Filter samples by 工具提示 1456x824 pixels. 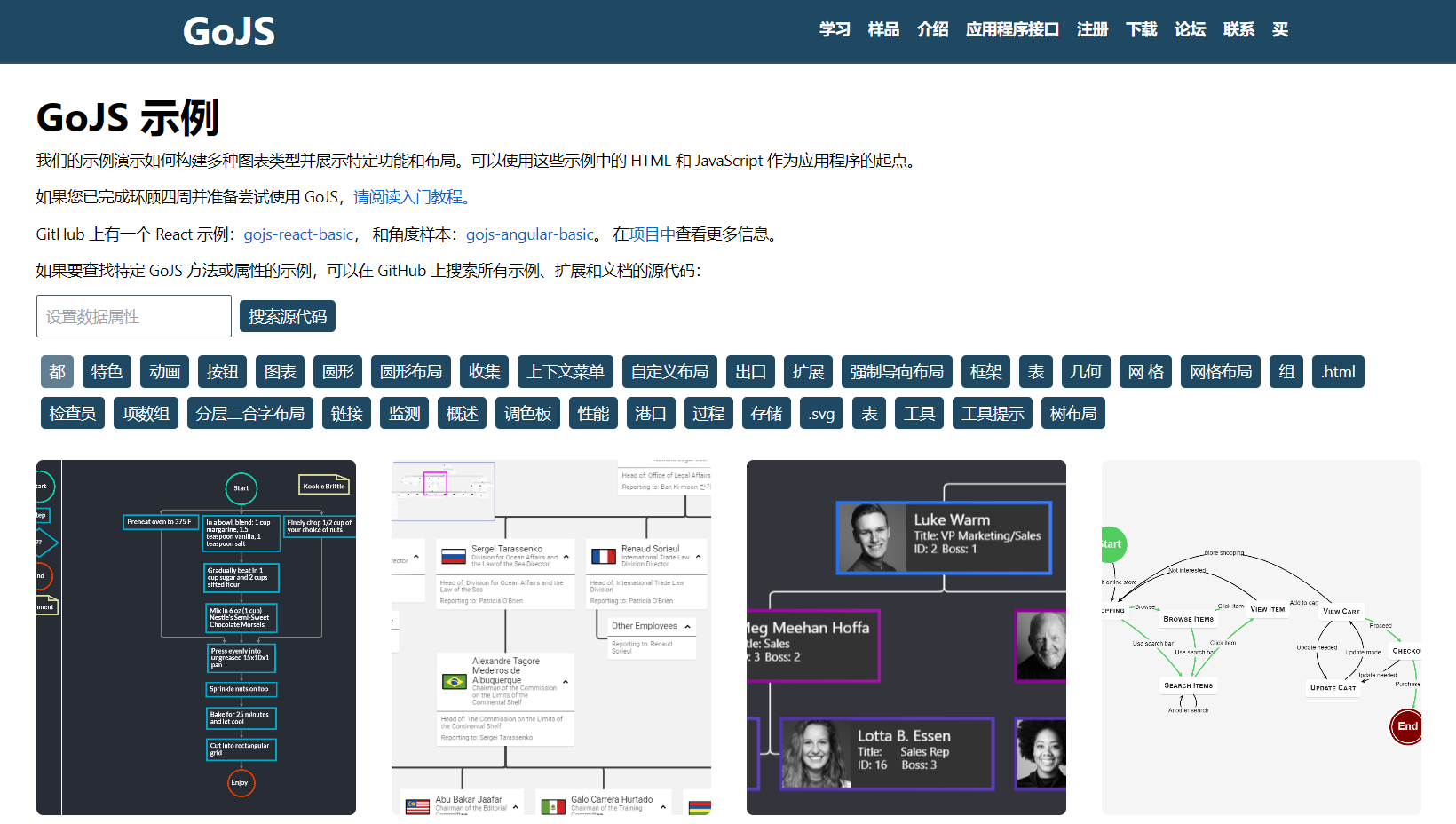pyautogui.click(x=992, y=412)
